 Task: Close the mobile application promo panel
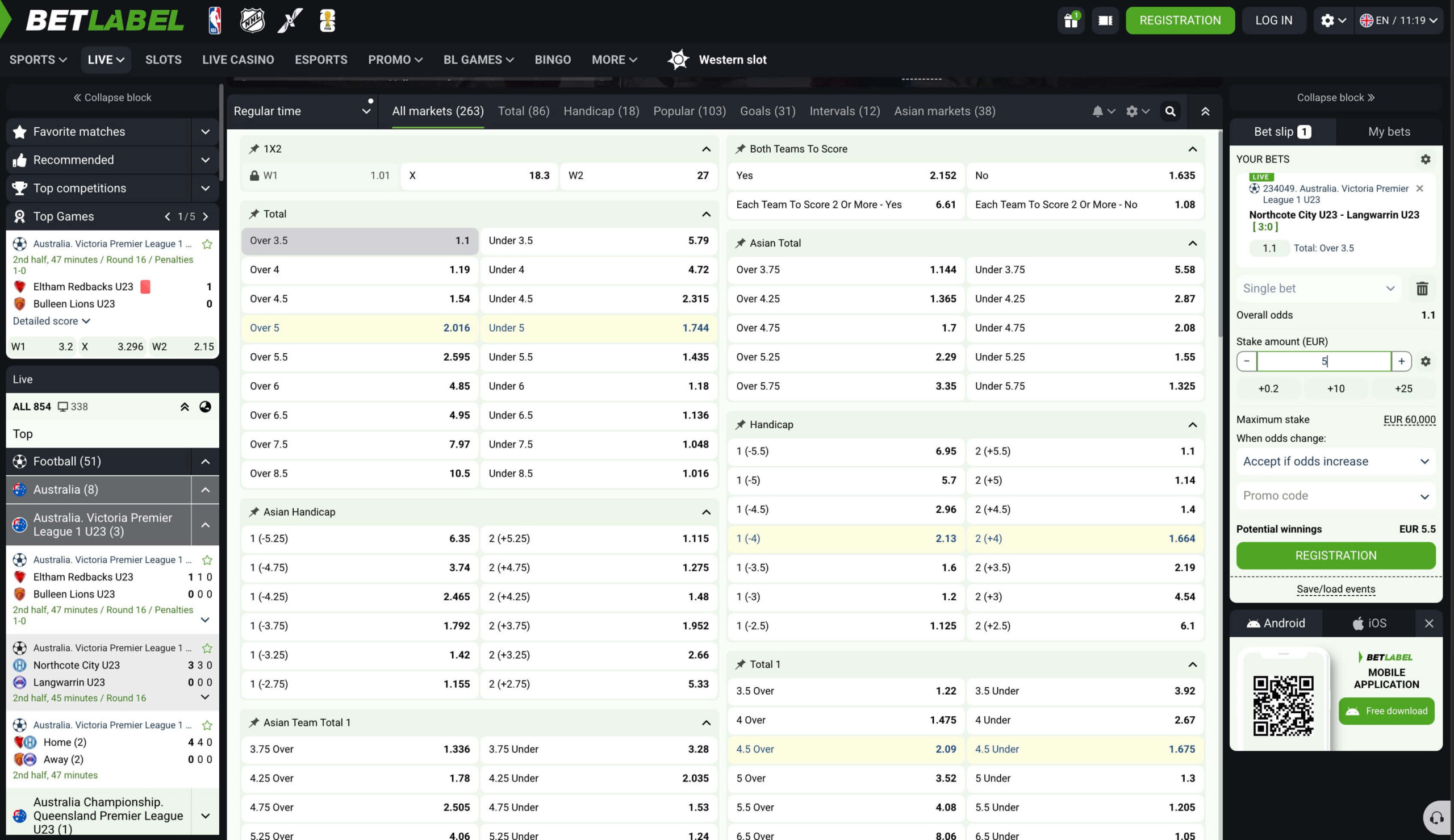(1428, 624)
